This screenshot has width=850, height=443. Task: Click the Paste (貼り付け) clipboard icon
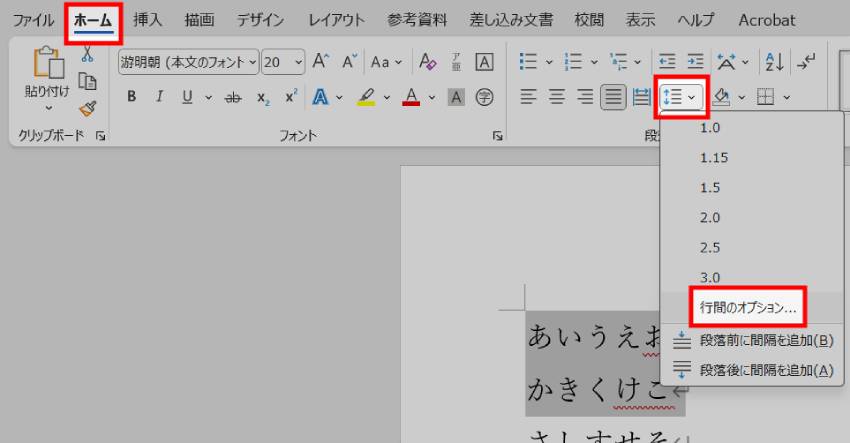(x=48, y=62)
